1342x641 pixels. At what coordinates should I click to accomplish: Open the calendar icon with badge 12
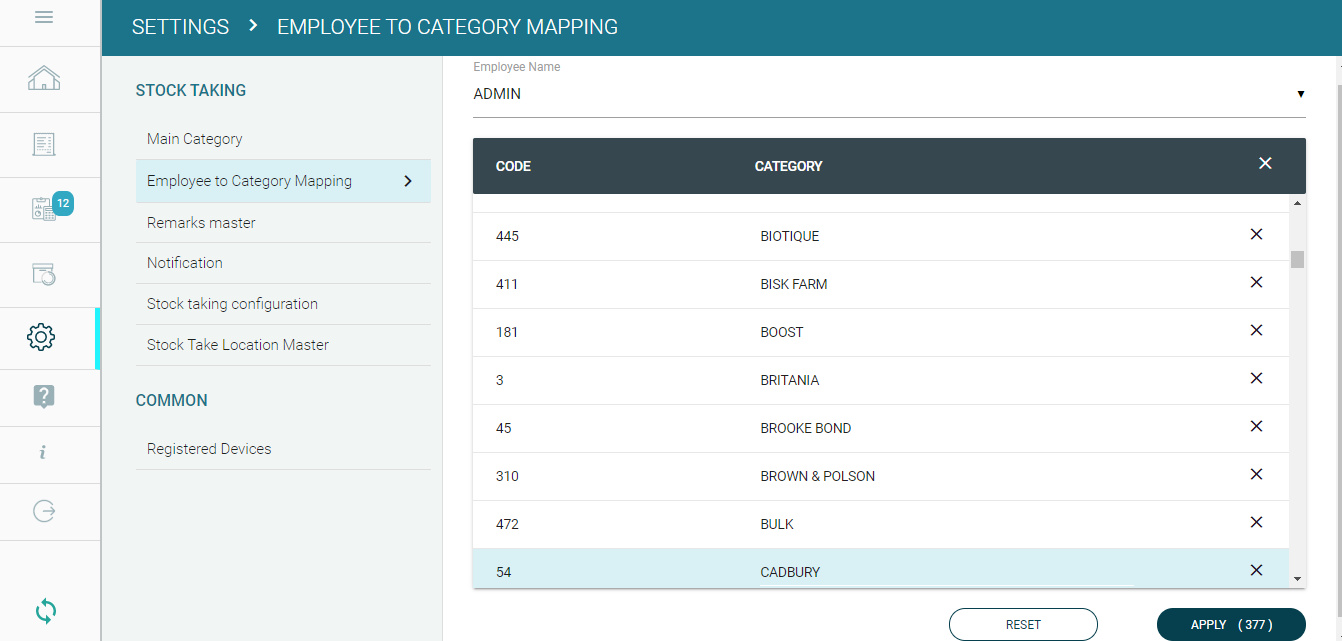45,208
